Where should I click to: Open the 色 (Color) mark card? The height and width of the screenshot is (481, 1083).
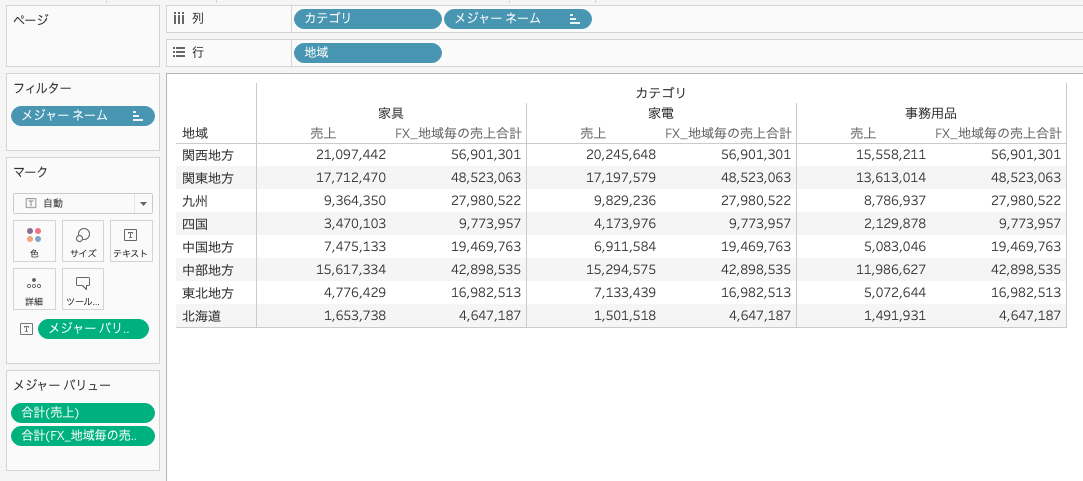click(x=34, y=241)
